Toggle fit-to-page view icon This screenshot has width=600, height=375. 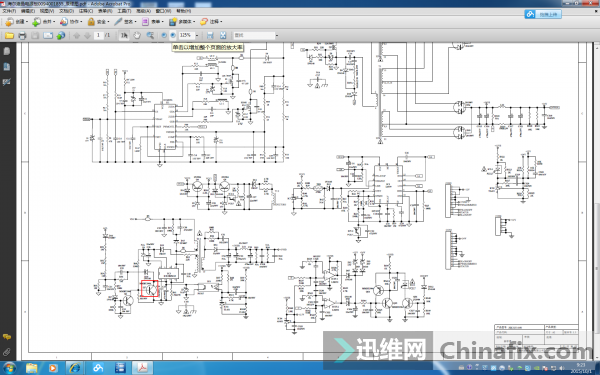(x=223, y=36)
